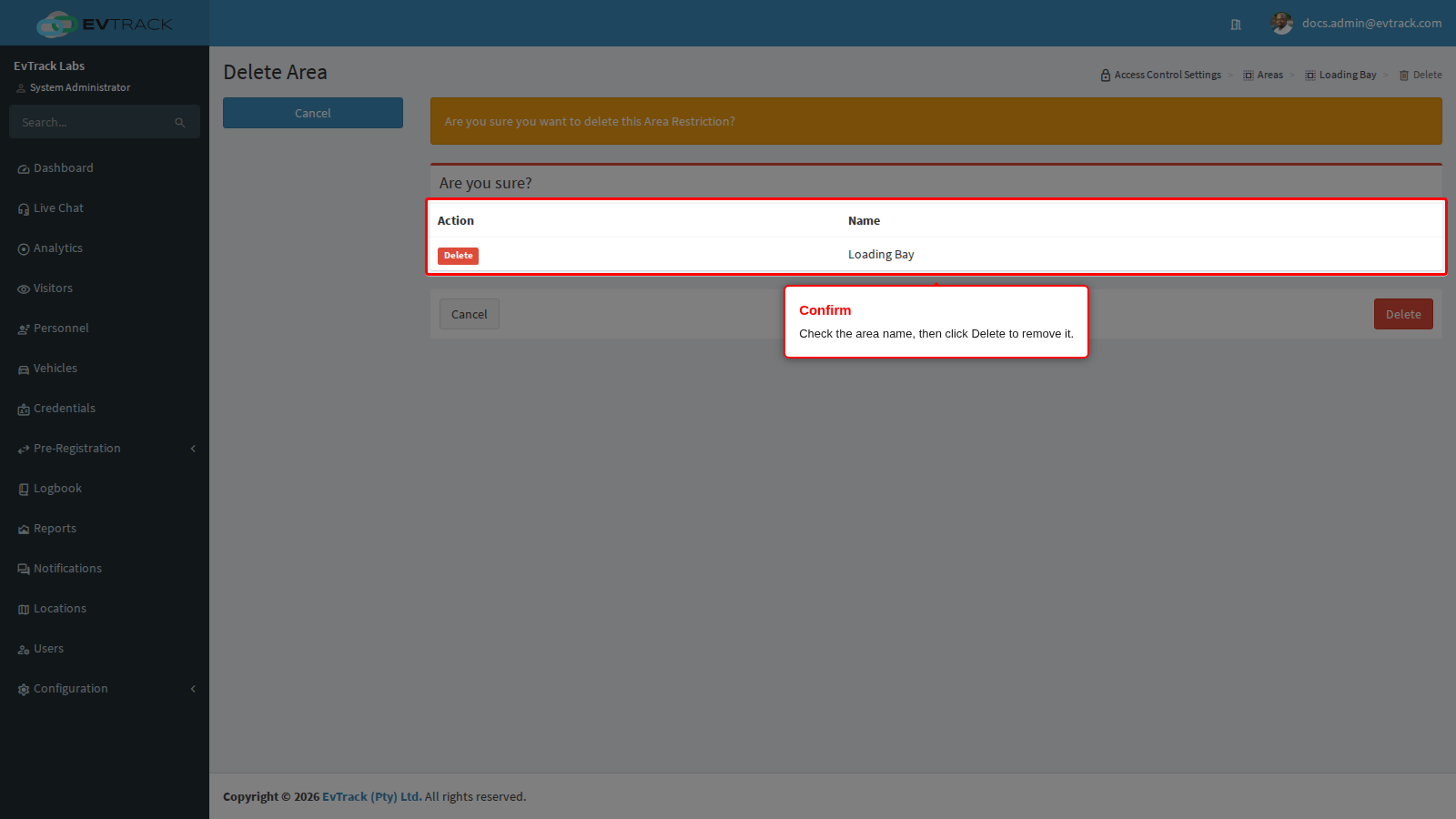Go to Live Chat

(58, 208)
